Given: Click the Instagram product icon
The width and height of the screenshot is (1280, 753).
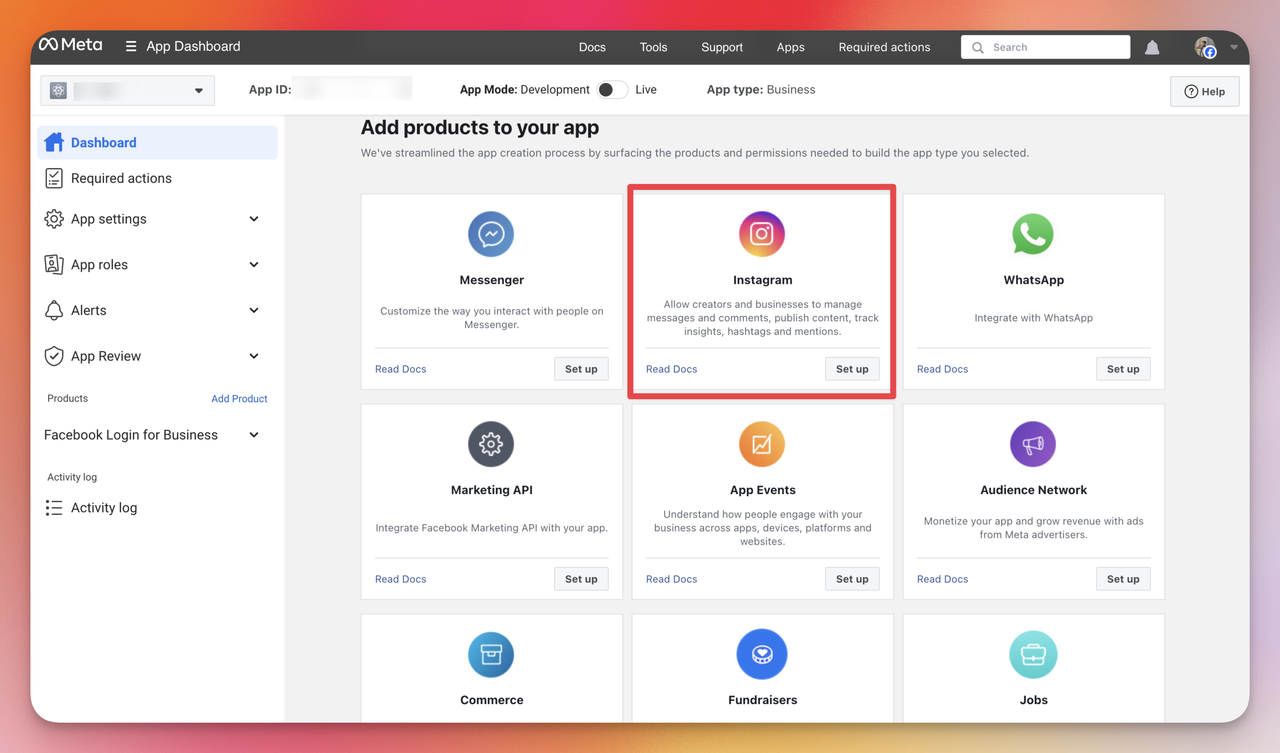Looking at the screenshot, I should pos(762,234).
